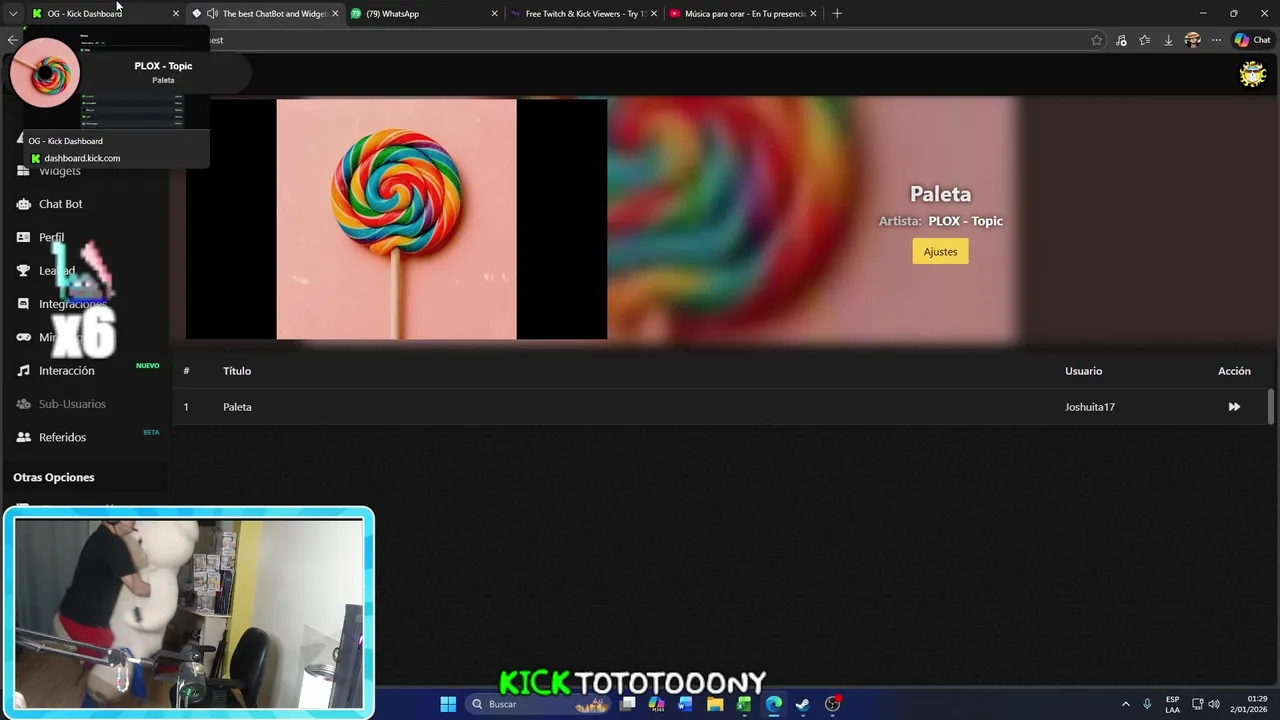
Task: Open Microsoft 365 from the taskbar
Action: pos(656,704)
